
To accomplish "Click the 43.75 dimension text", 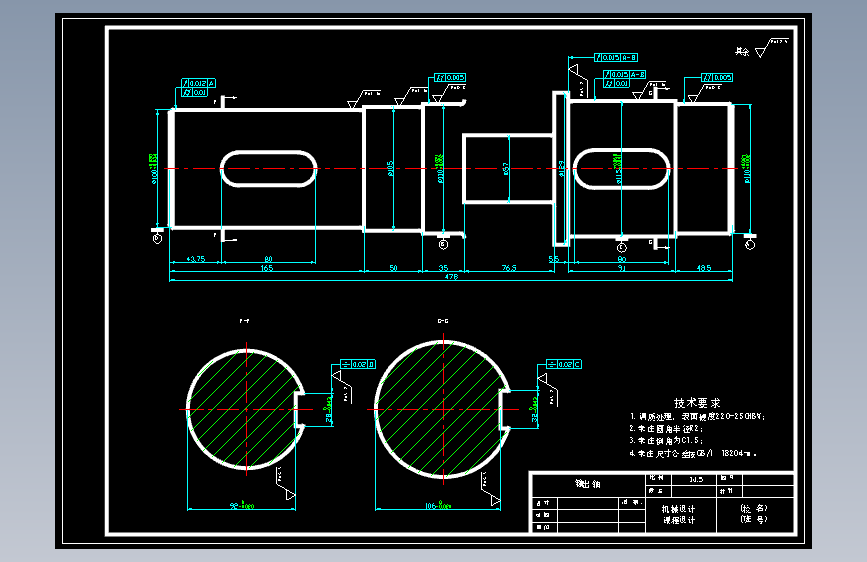I will coord(196,259).
